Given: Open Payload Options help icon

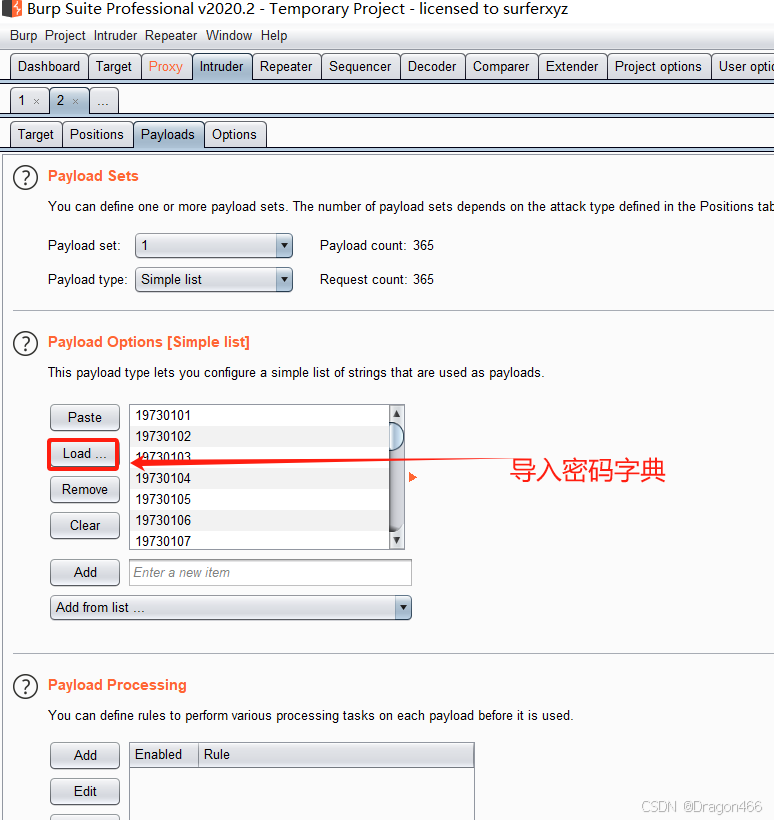Looking at the screenshot, I should (x=25, y=344).
